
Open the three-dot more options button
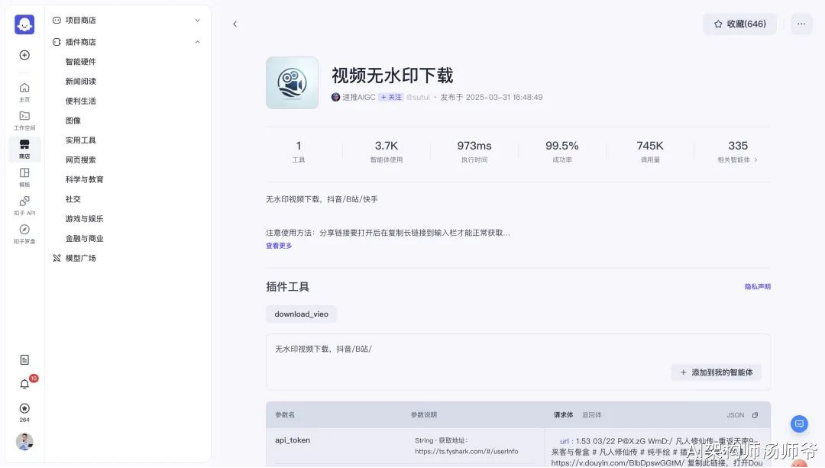(x=801, y=24)
